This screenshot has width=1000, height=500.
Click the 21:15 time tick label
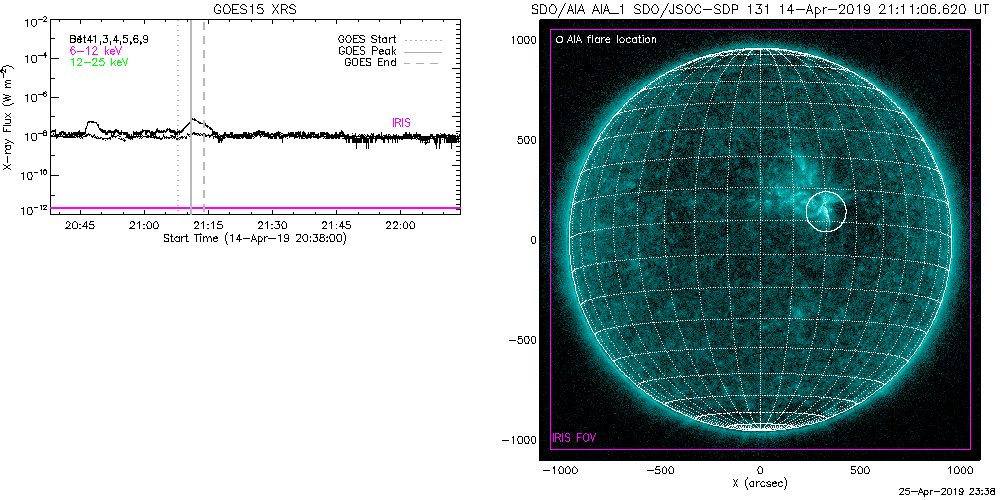pyautogui.click(x=209, y=226)
